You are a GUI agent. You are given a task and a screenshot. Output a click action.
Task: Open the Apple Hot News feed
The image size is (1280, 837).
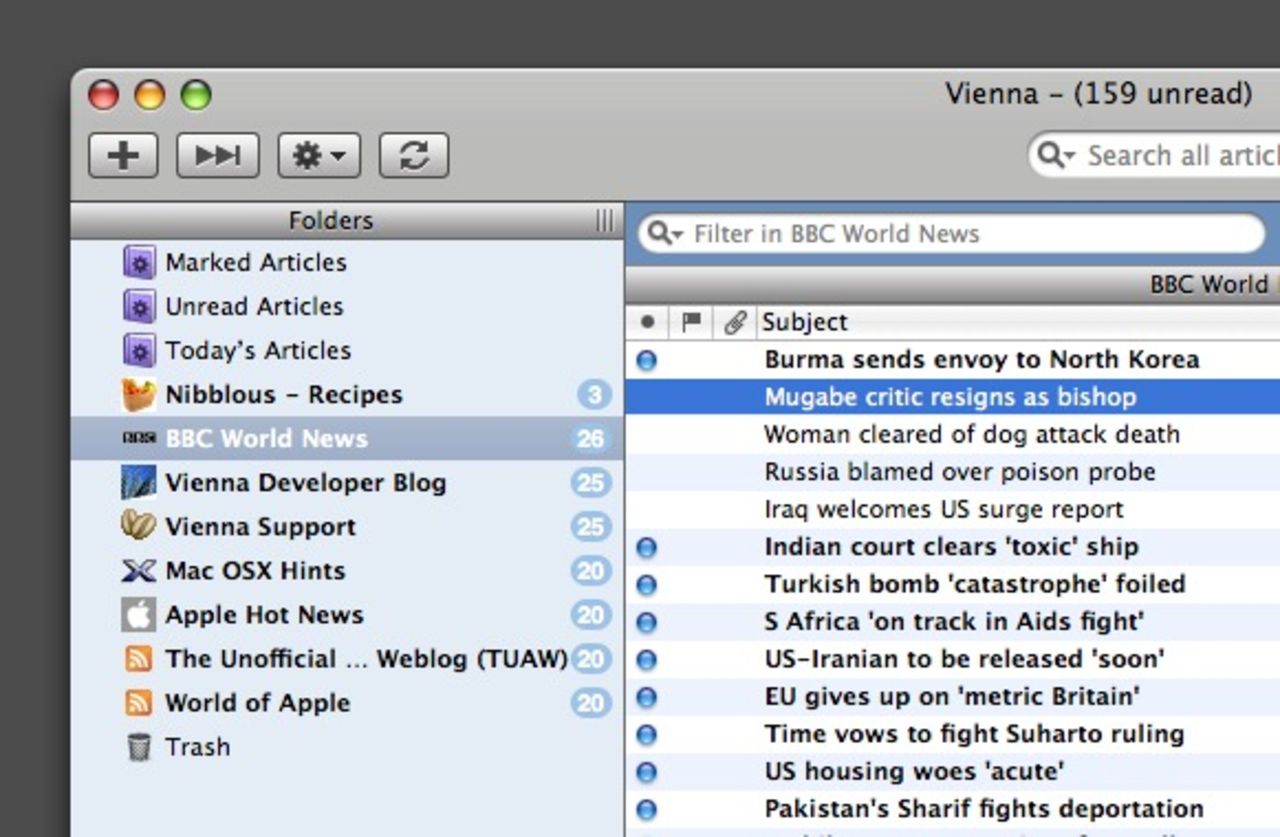[264, 614]
